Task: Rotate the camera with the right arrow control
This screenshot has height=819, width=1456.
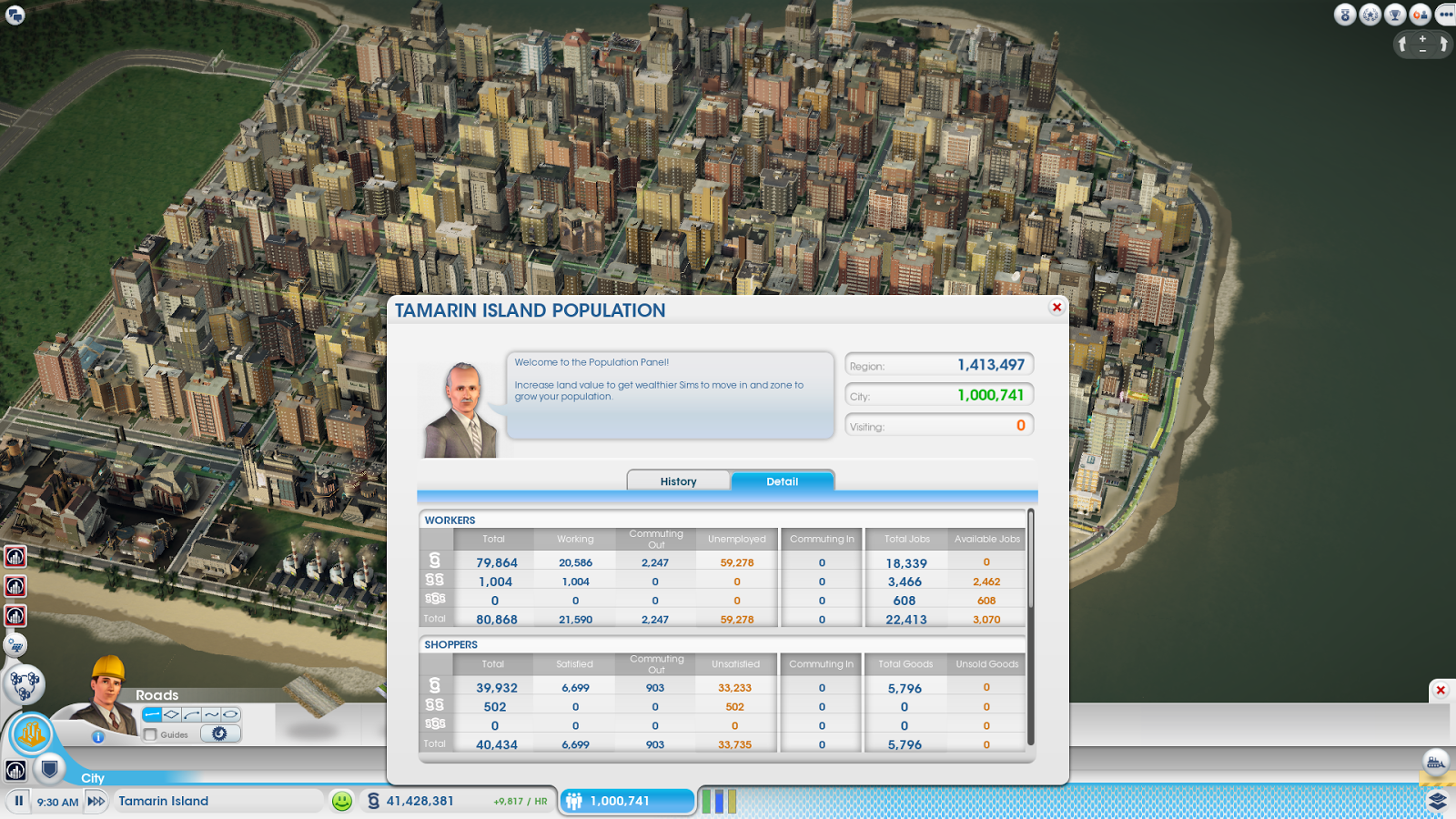Action: 1445,44
